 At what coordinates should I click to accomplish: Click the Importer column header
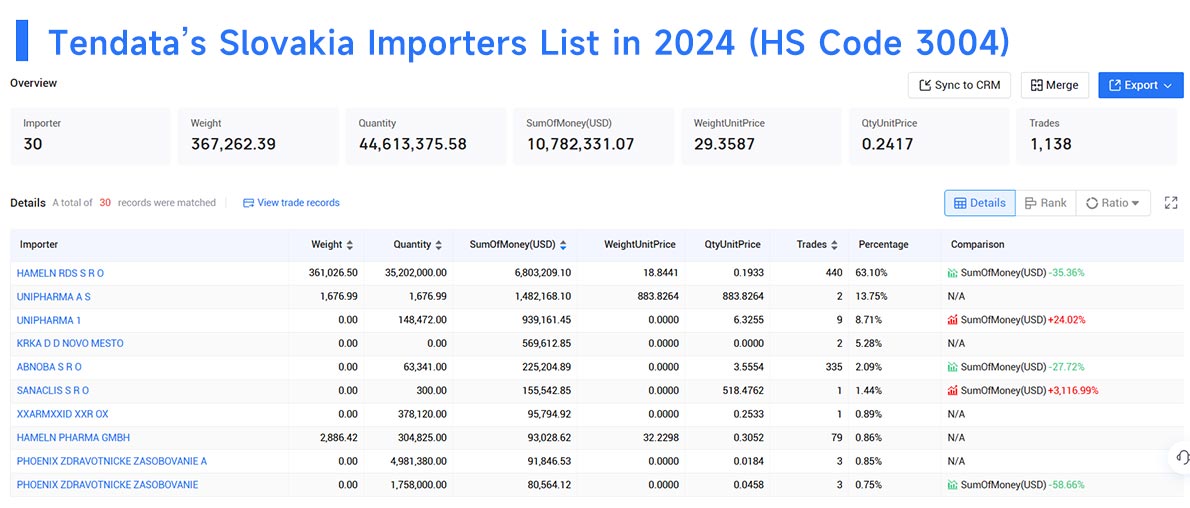pos(39,245)
